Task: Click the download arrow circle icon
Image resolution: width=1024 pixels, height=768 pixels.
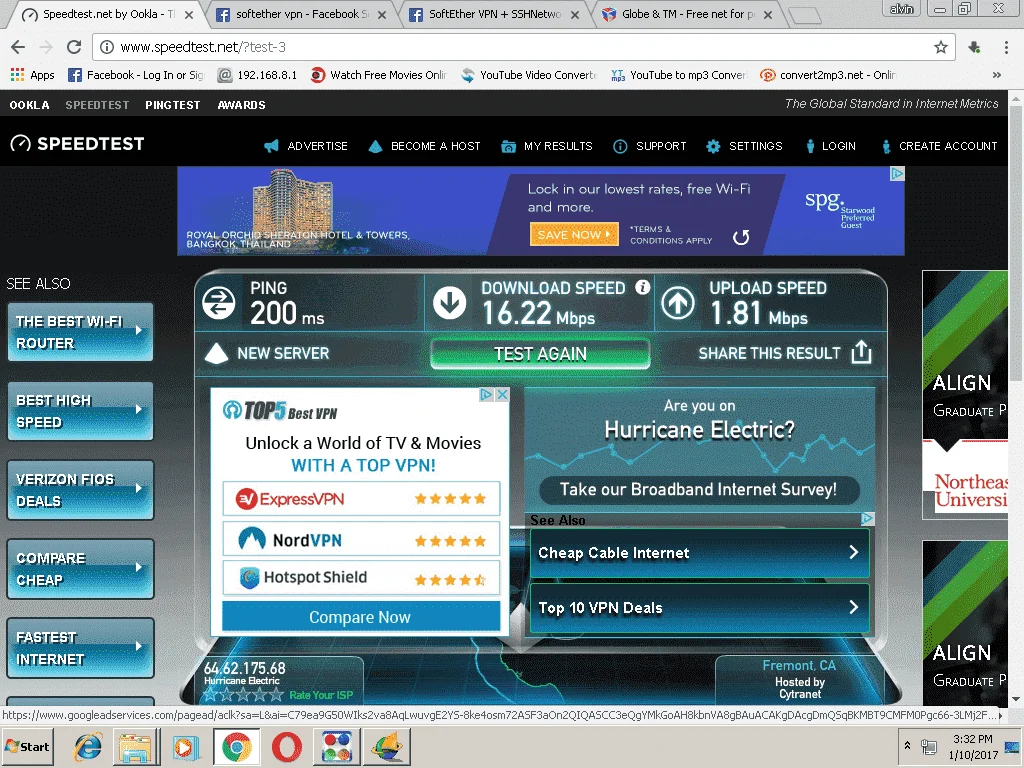Action: 449,303
